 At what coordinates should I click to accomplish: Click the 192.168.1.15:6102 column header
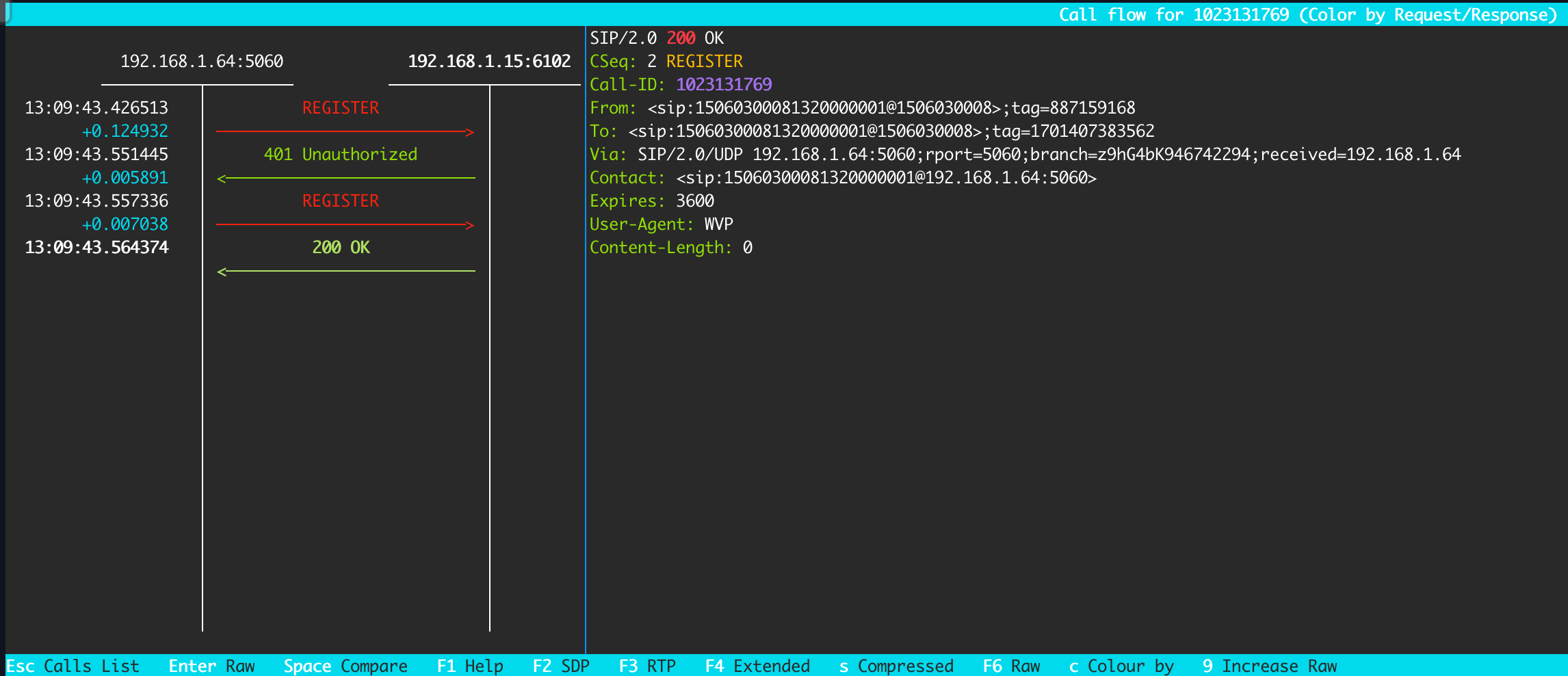489,62
